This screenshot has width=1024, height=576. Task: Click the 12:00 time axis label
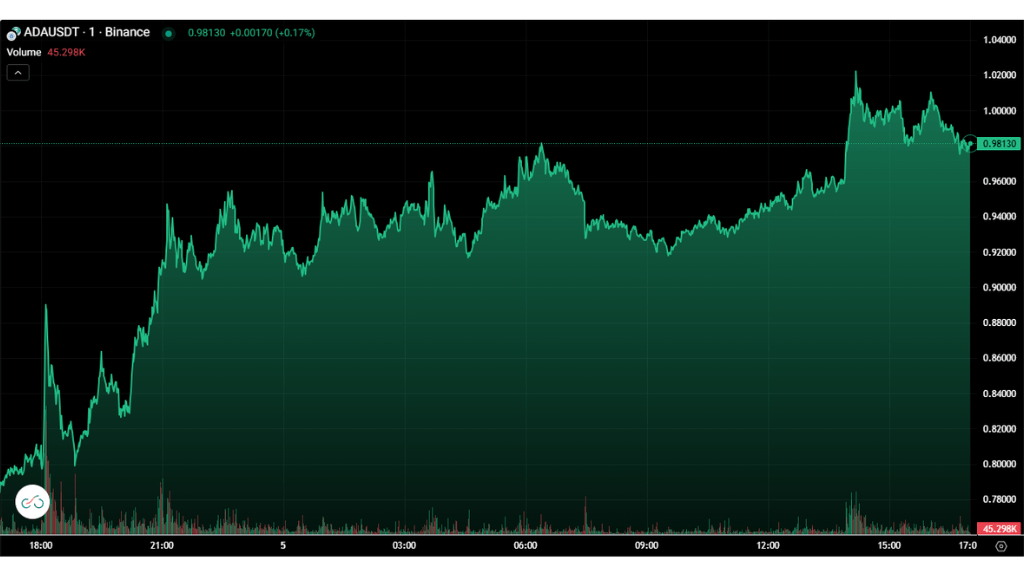pos(768,545)
